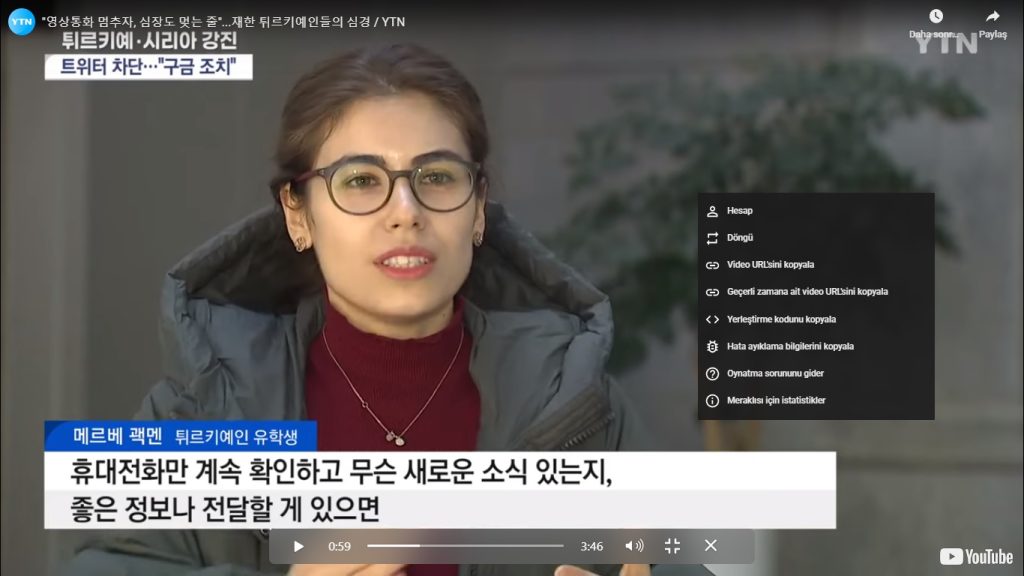
Task: Select Hata ayıklama bilgilerini kopyala
Action: (790, 346)
